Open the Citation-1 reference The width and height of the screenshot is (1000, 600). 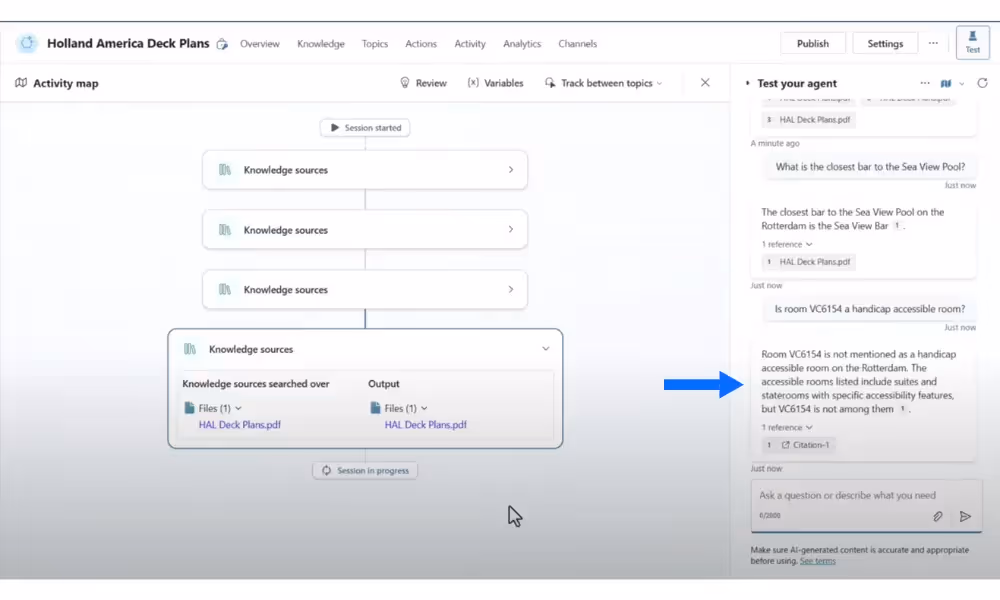pyautogui.click(x=798, y=445)
